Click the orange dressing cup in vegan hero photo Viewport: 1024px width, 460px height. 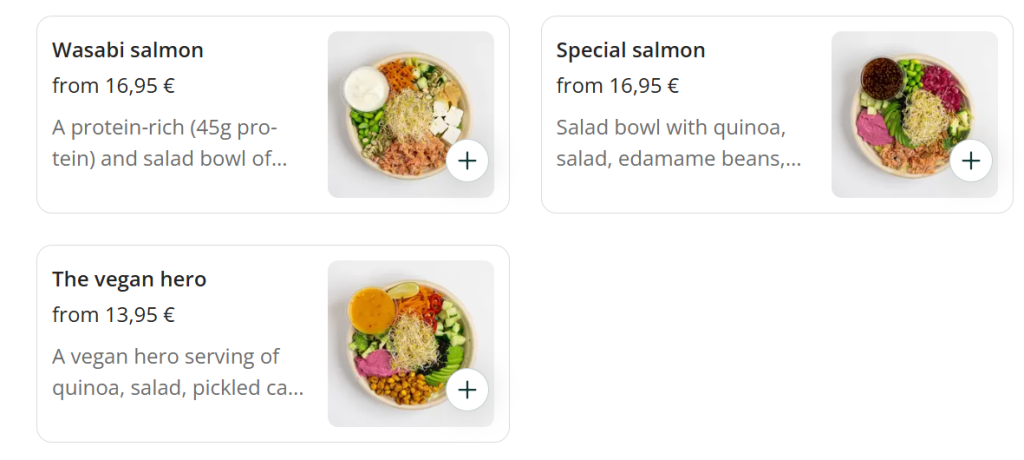tap(370, 308)
